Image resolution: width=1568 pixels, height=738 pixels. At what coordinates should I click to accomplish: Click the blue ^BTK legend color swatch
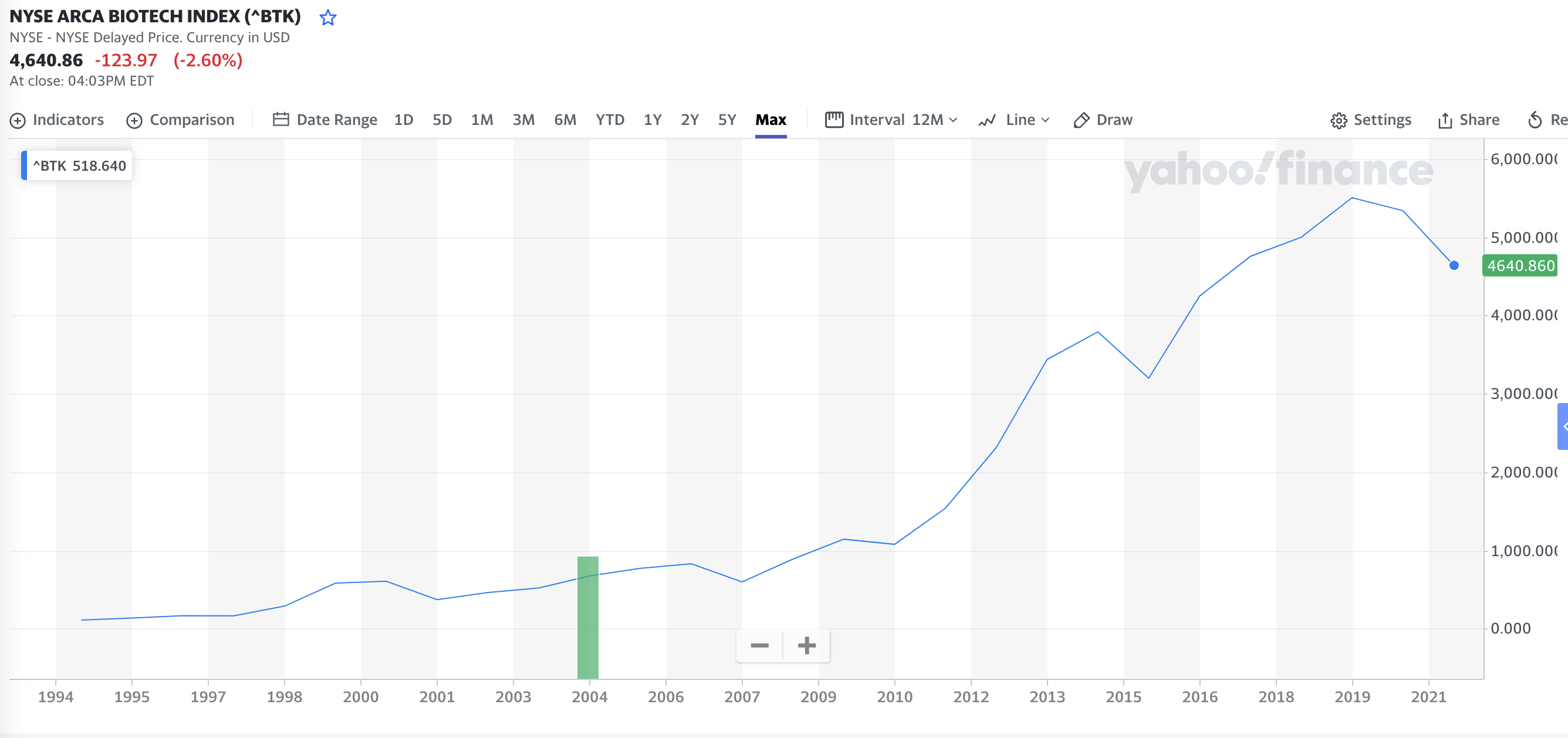(24, 165)
